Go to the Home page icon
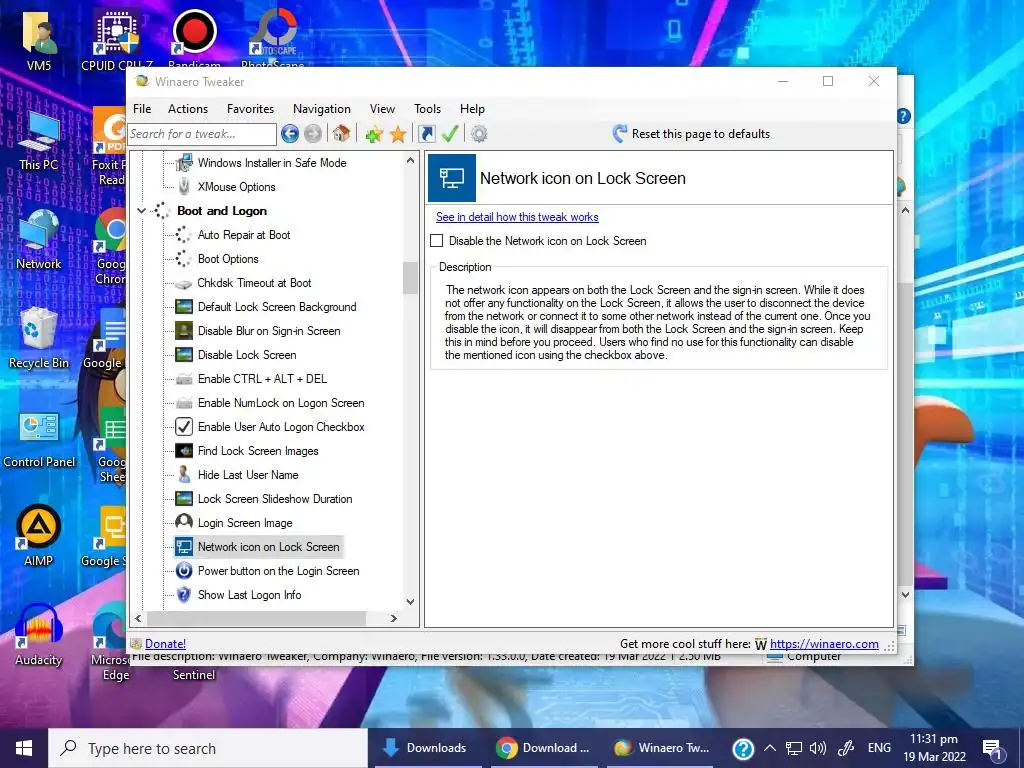This screenshot has width=1024, height=768. tap(341, 134)
